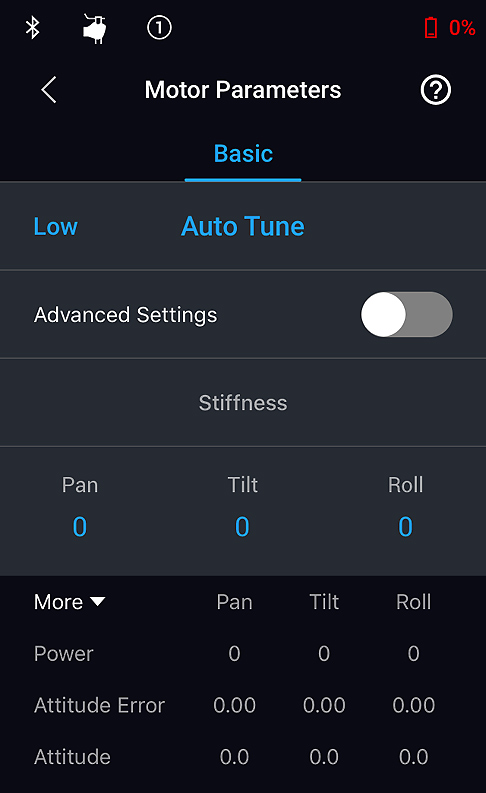Tap the Motor Parameters title
The width and height of the screenshot is (486, 793).
(x=243, y=90)
